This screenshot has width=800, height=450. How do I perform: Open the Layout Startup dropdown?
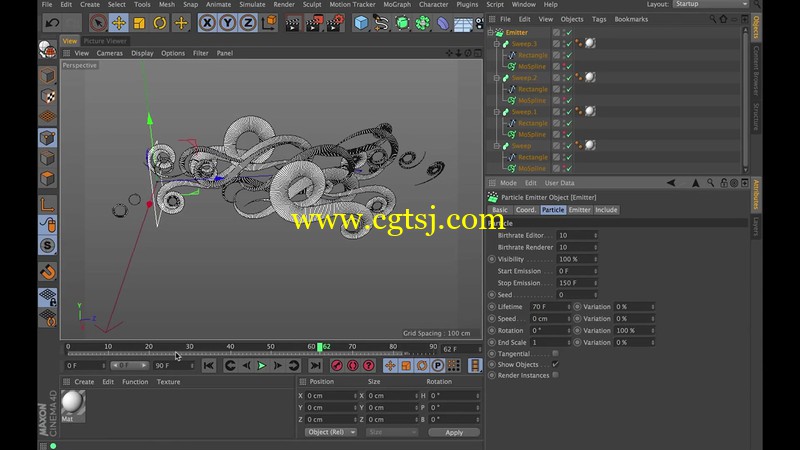pyautogui.click(x=711, y=4)
